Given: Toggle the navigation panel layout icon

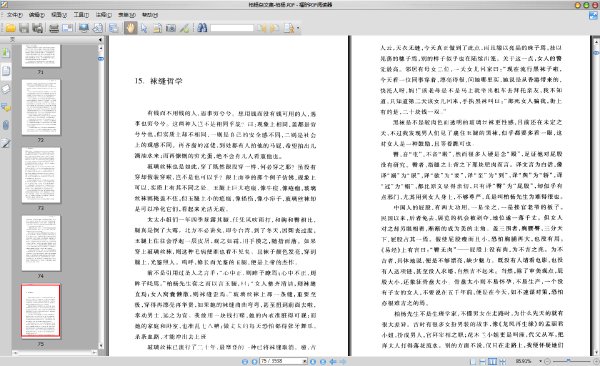Looking at the screenshot, I should click(113, 28).
